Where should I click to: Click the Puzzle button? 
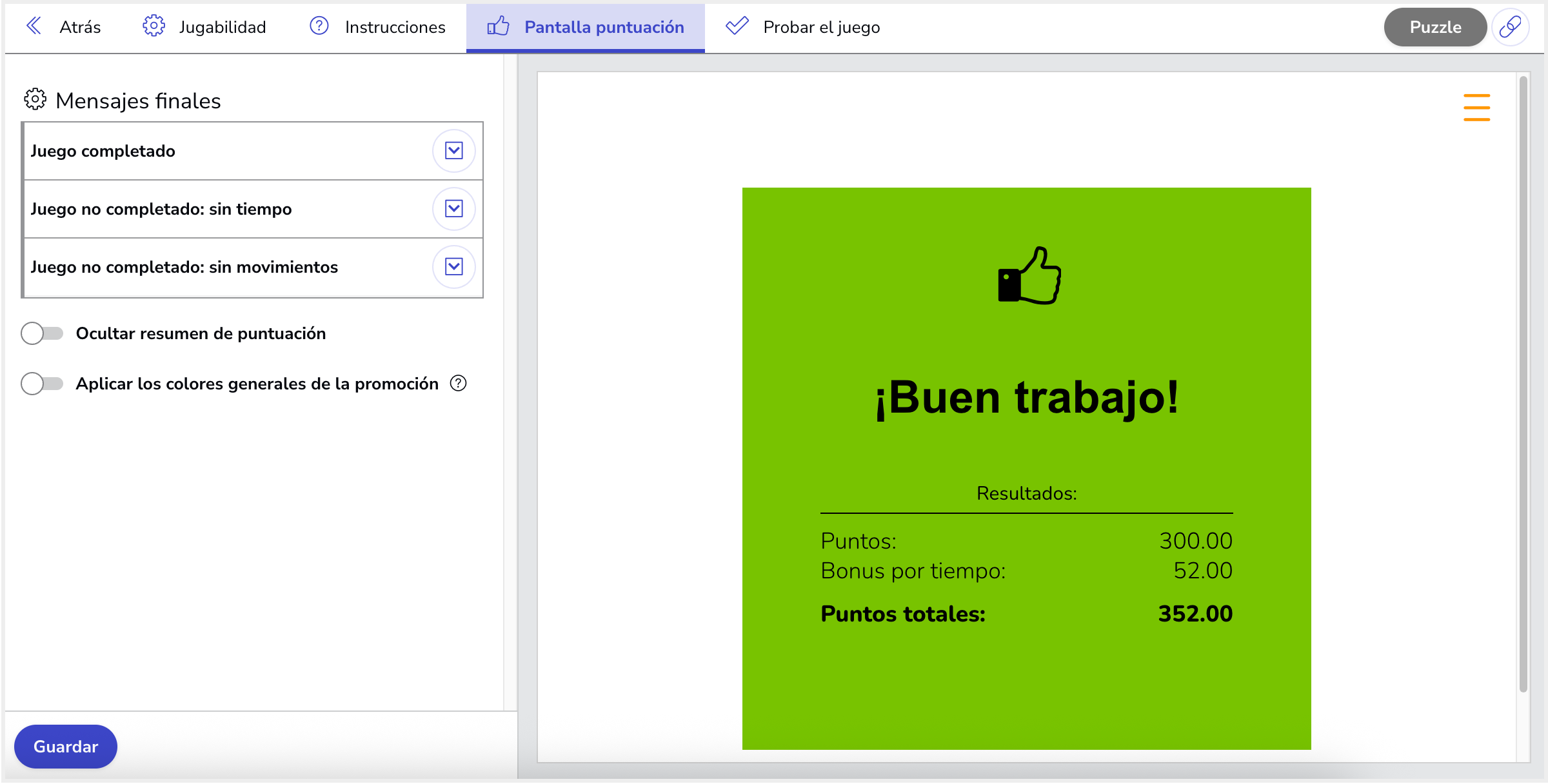[x=1435, y=27]
